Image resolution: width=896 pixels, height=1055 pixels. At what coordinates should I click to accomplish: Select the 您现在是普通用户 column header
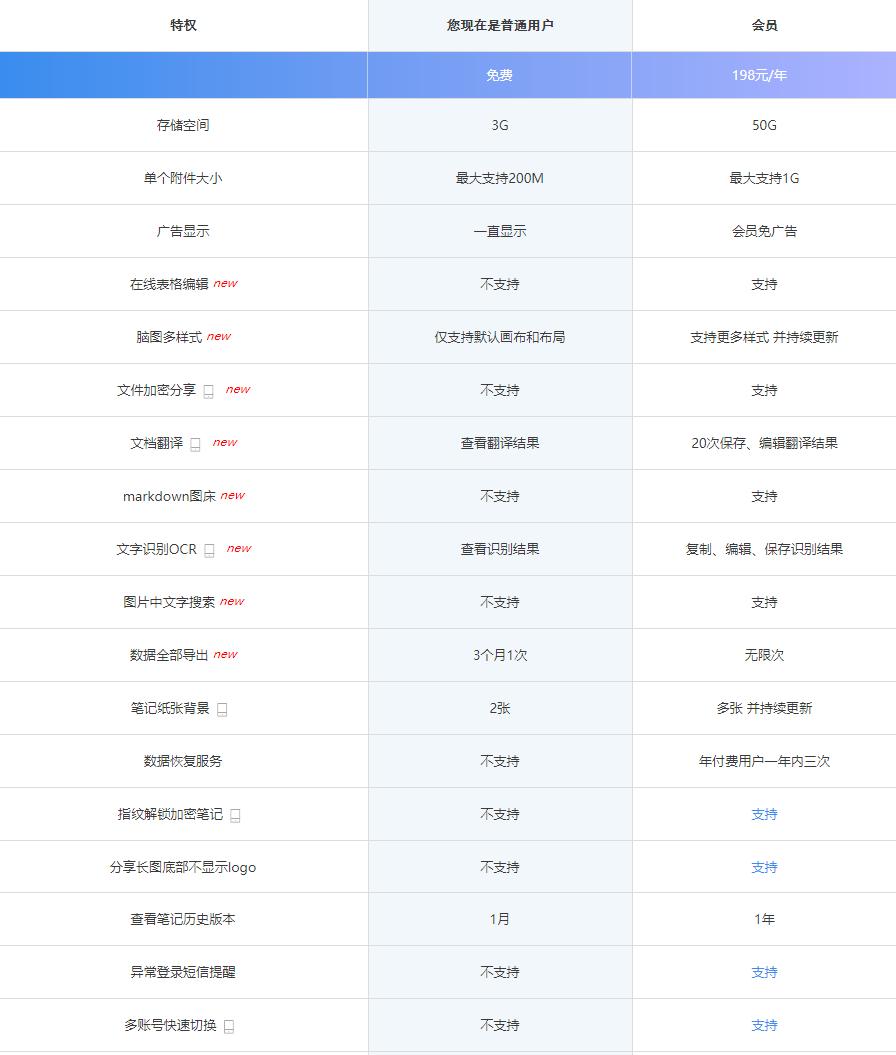coord(500,25)
